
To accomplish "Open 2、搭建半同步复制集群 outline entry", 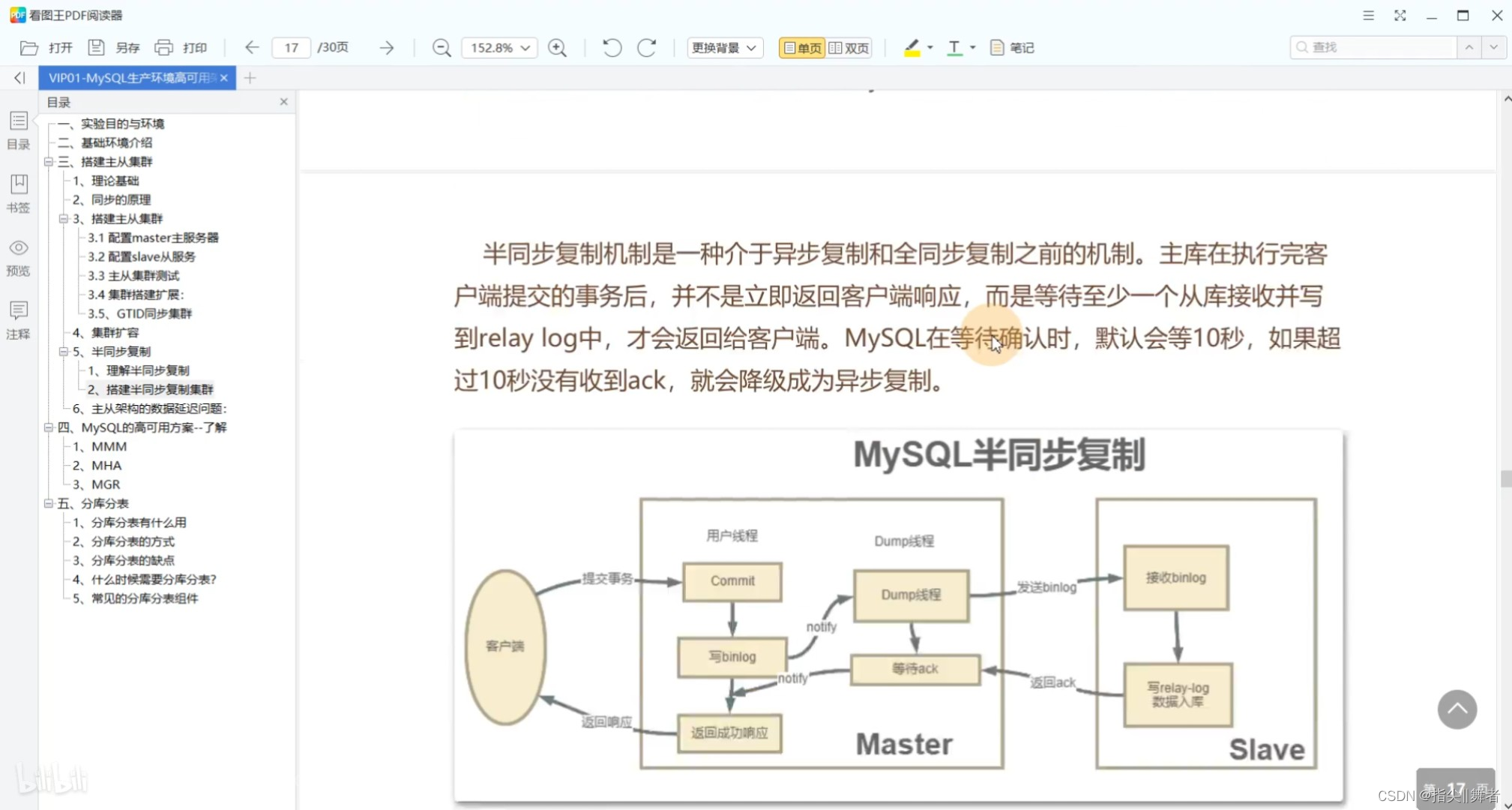I will [151, 389].
